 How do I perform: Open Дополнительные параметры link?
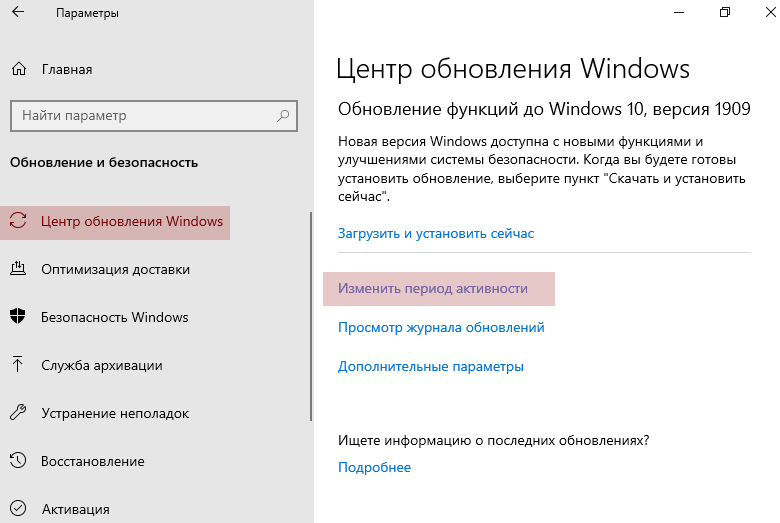[430, 366]
